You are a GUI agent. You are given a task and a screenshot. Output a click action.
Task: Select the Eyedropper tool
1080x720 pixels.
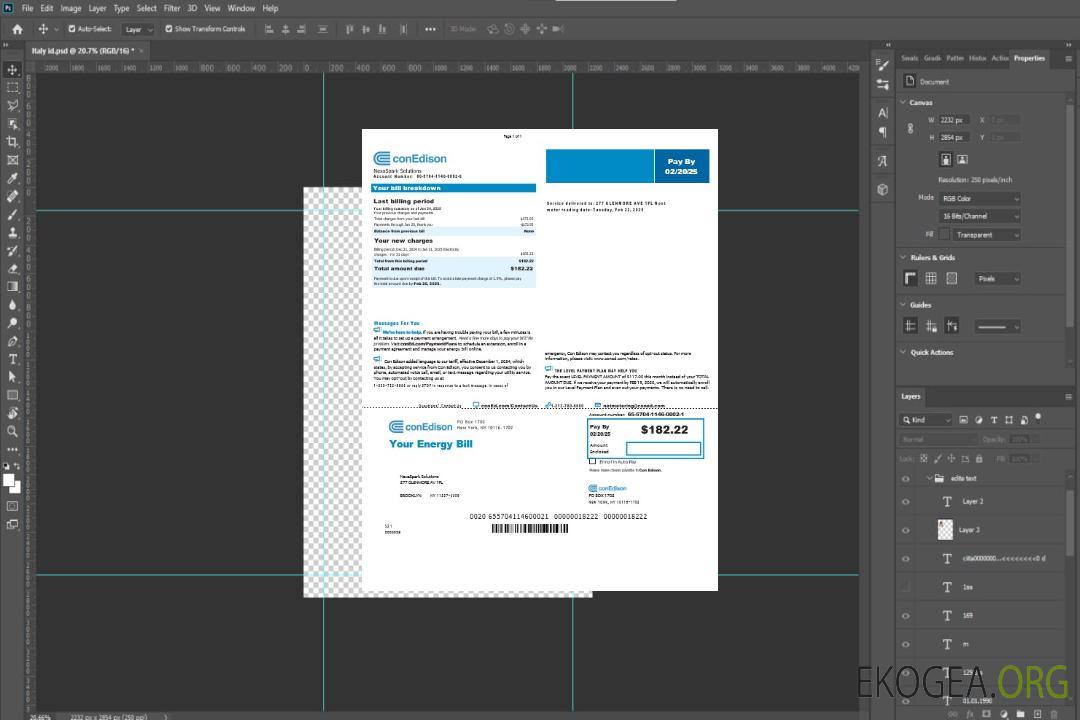click(x=12, y=178)
